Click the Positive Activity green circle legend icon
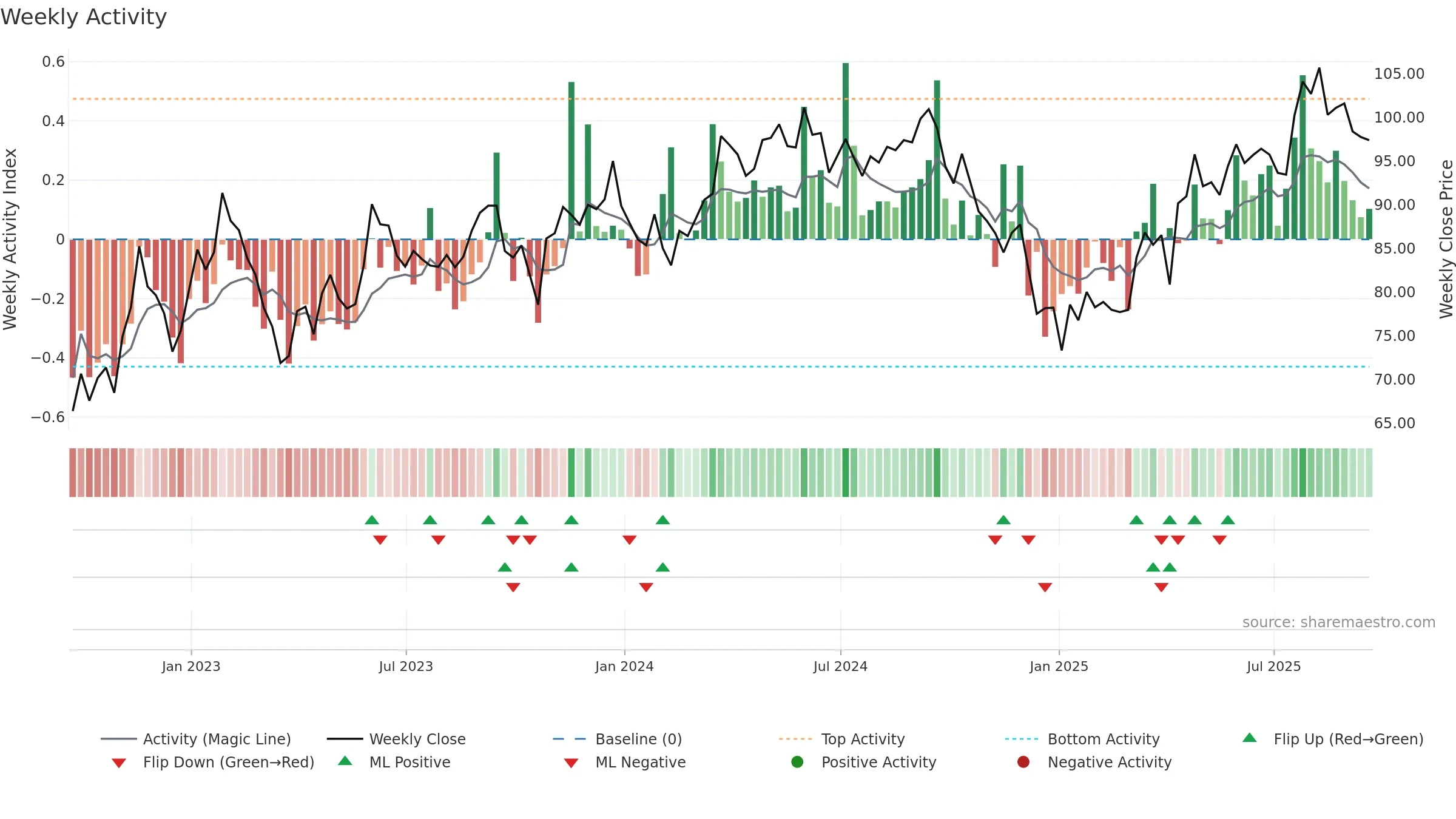 tap(798, 762)
